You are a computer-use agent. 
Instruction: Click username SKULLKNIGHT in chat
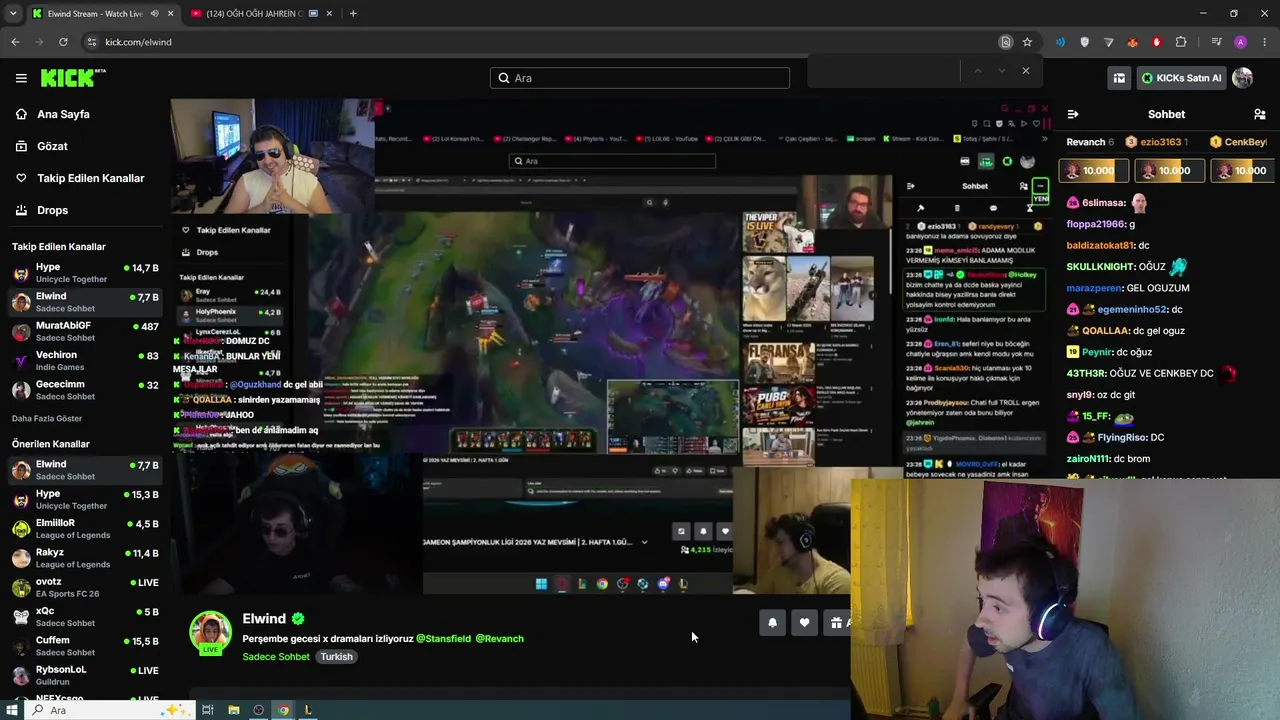click(x=1100, y=267)
